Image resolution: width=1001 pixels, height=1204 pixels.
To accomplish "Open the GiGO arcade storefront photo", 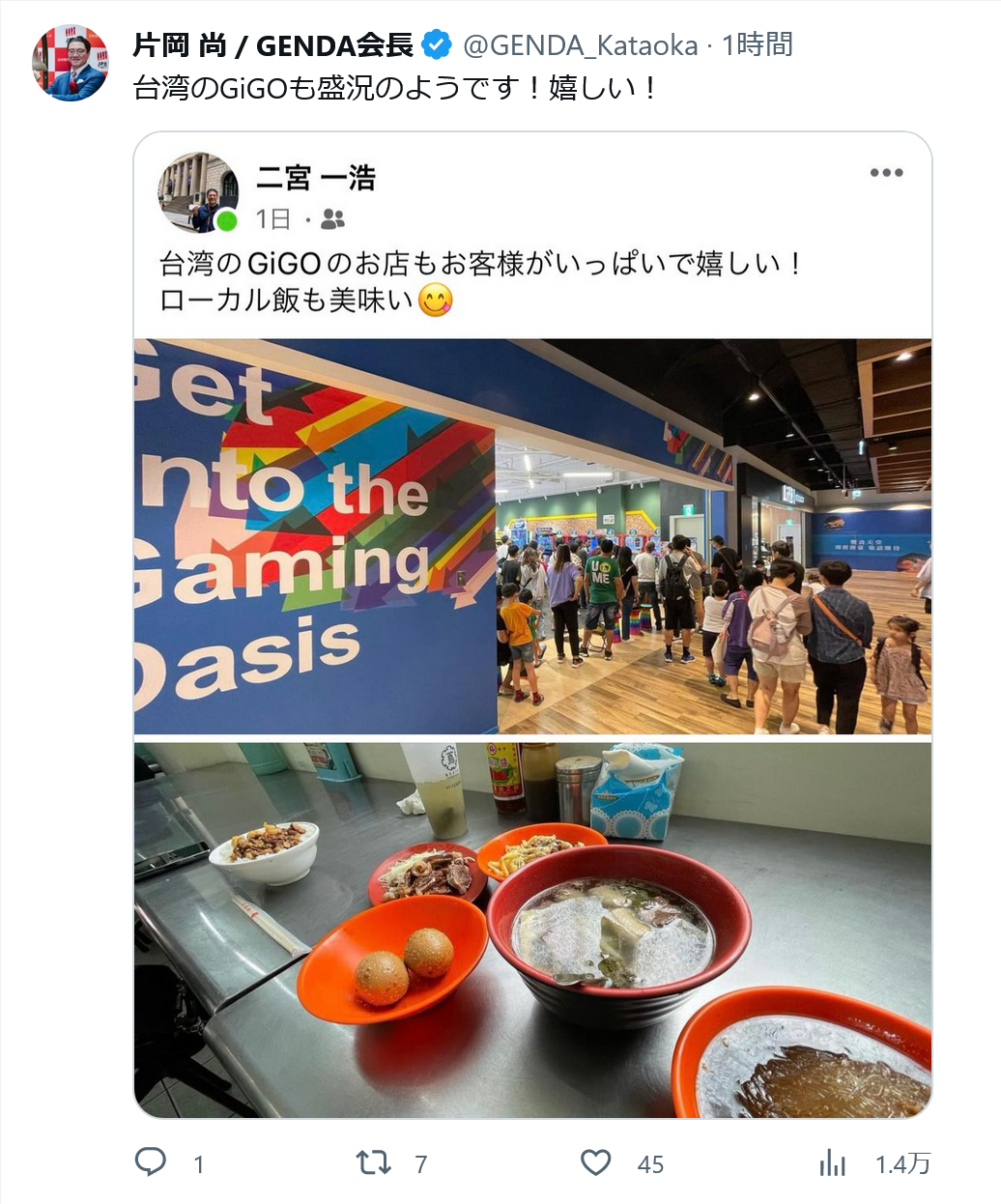I will click(x=532, y=536).
